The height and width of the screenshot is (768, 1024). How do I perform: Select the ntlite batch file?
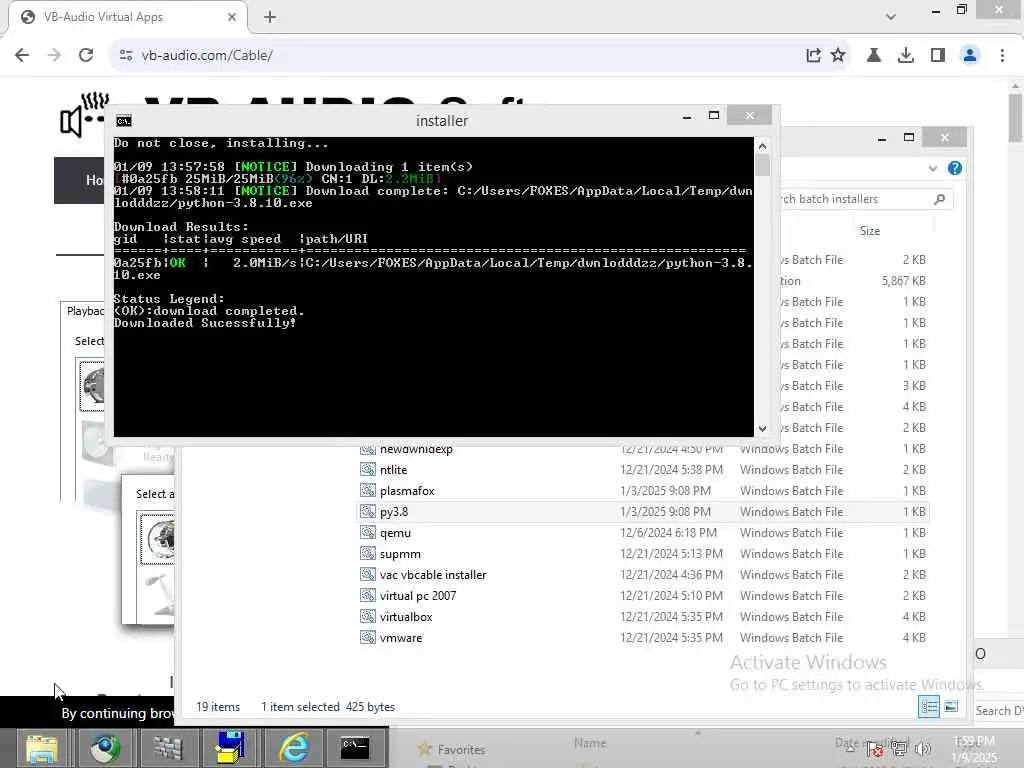pos(393,470)
